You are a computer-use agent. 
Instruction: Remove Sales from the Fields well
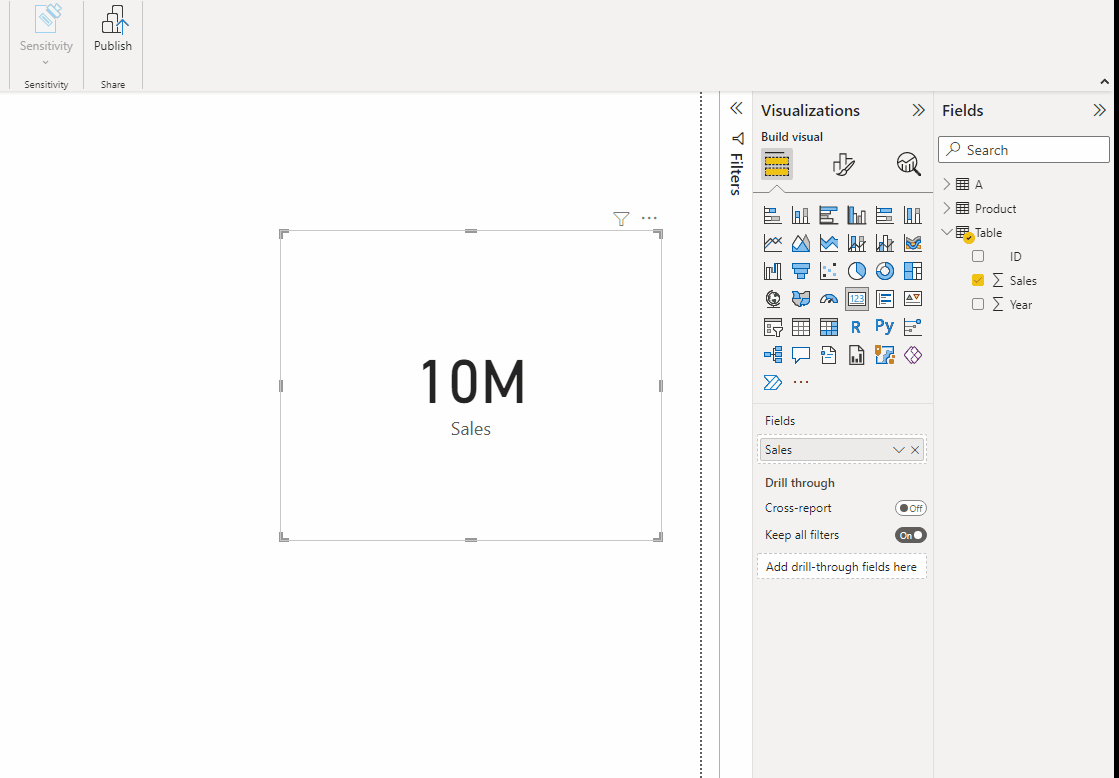[x=915, y=450]
